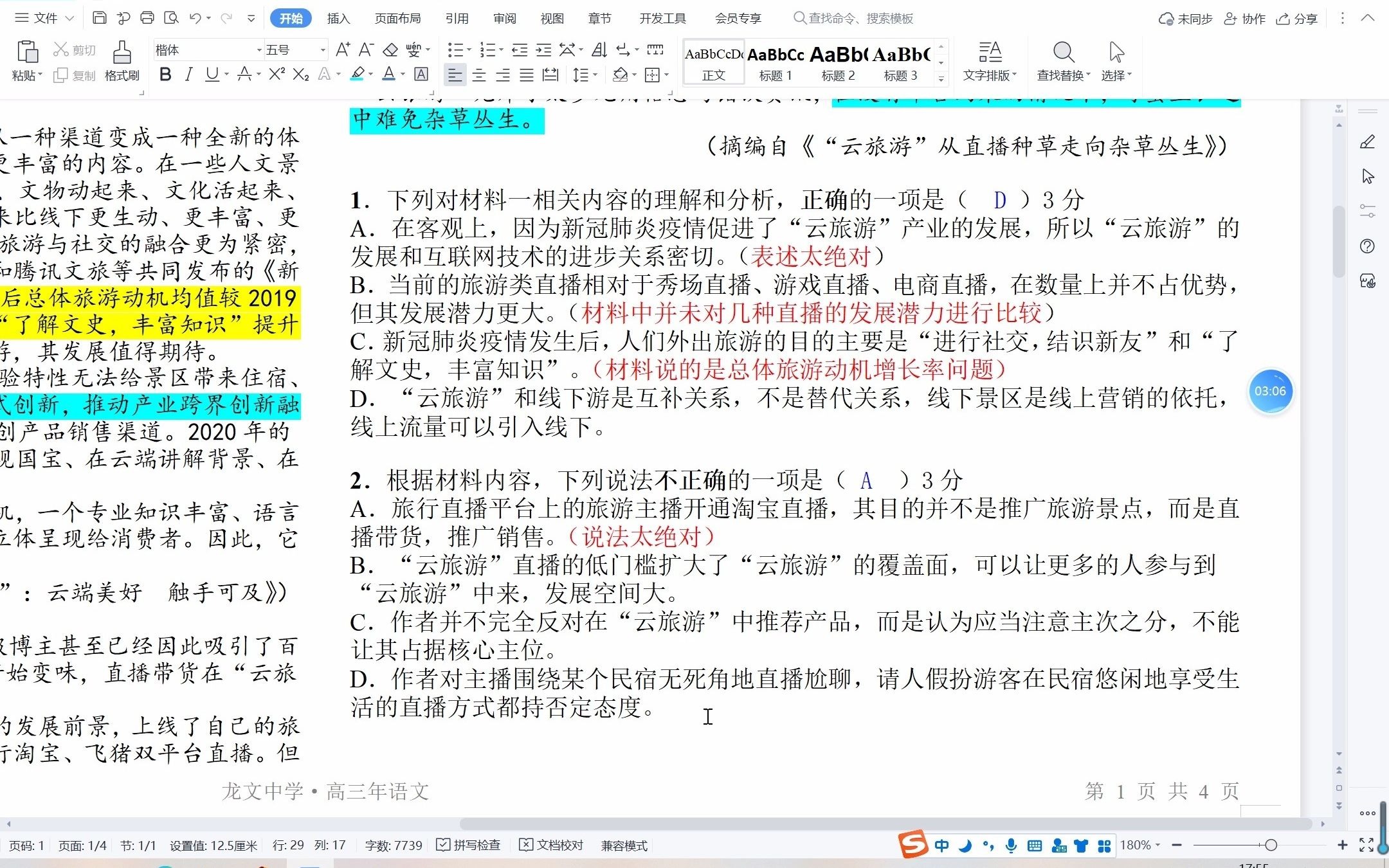Click the Sogou microphone icon
This screenshot has width=1389, height=868.
pyautogui.click(x=1011, y=845)
